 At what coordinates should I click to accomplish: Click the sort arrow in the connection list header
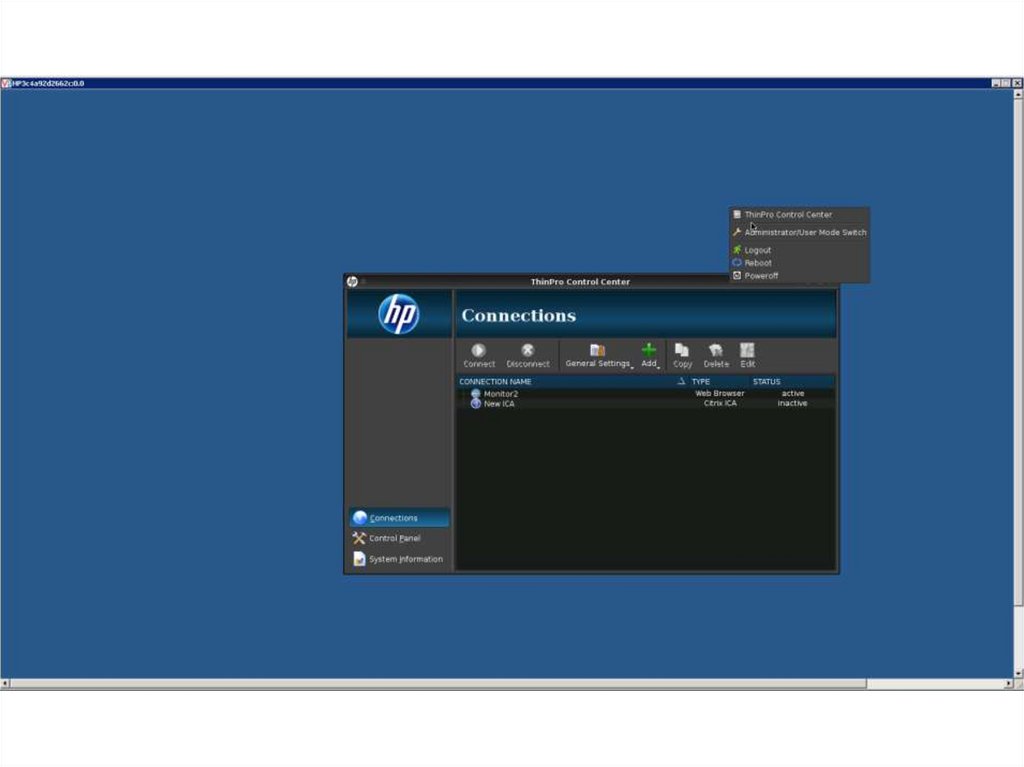tap(681, 381)
